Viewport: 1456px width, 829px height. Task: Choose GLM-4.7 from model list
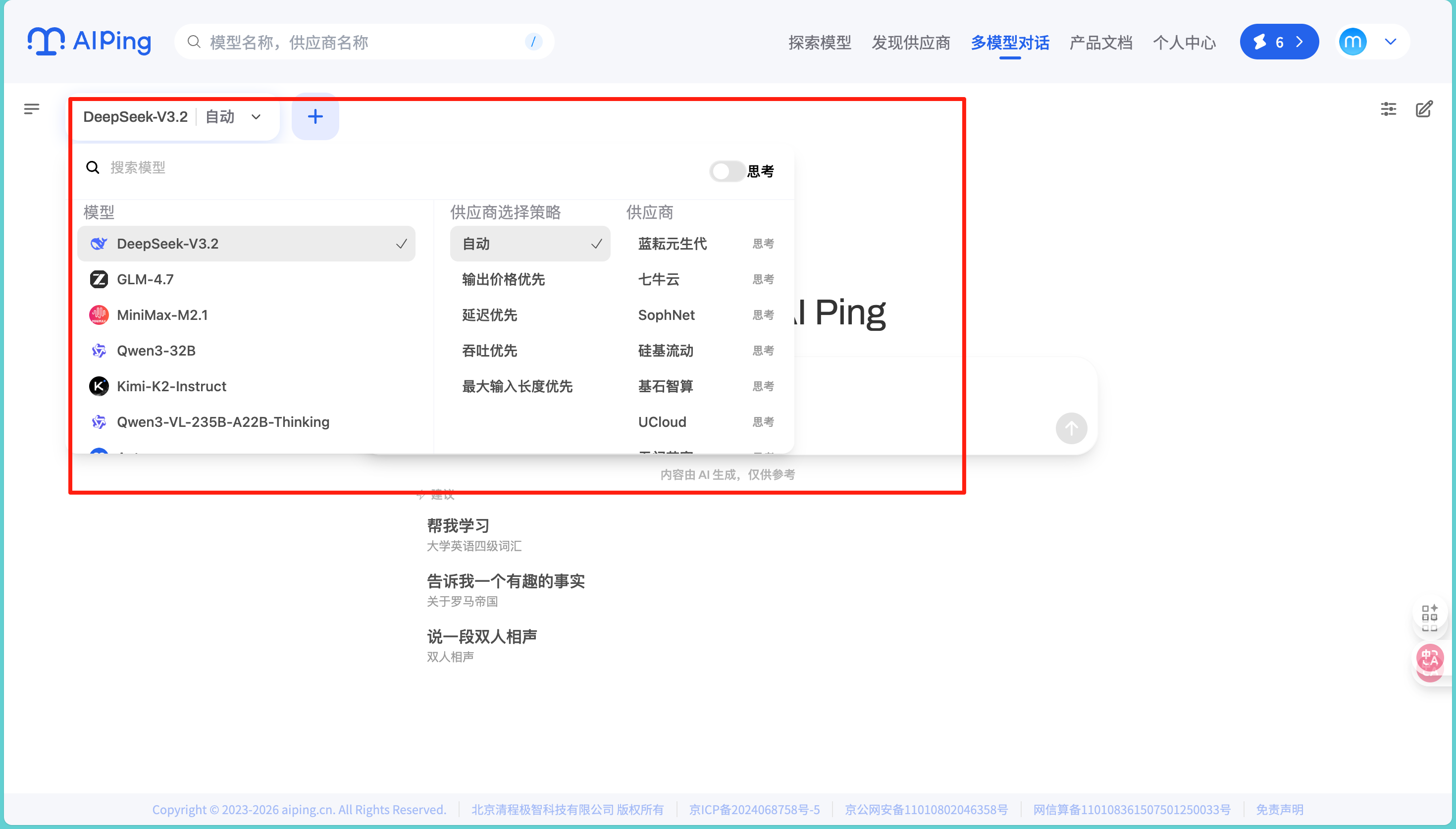(x=145, y=280)
